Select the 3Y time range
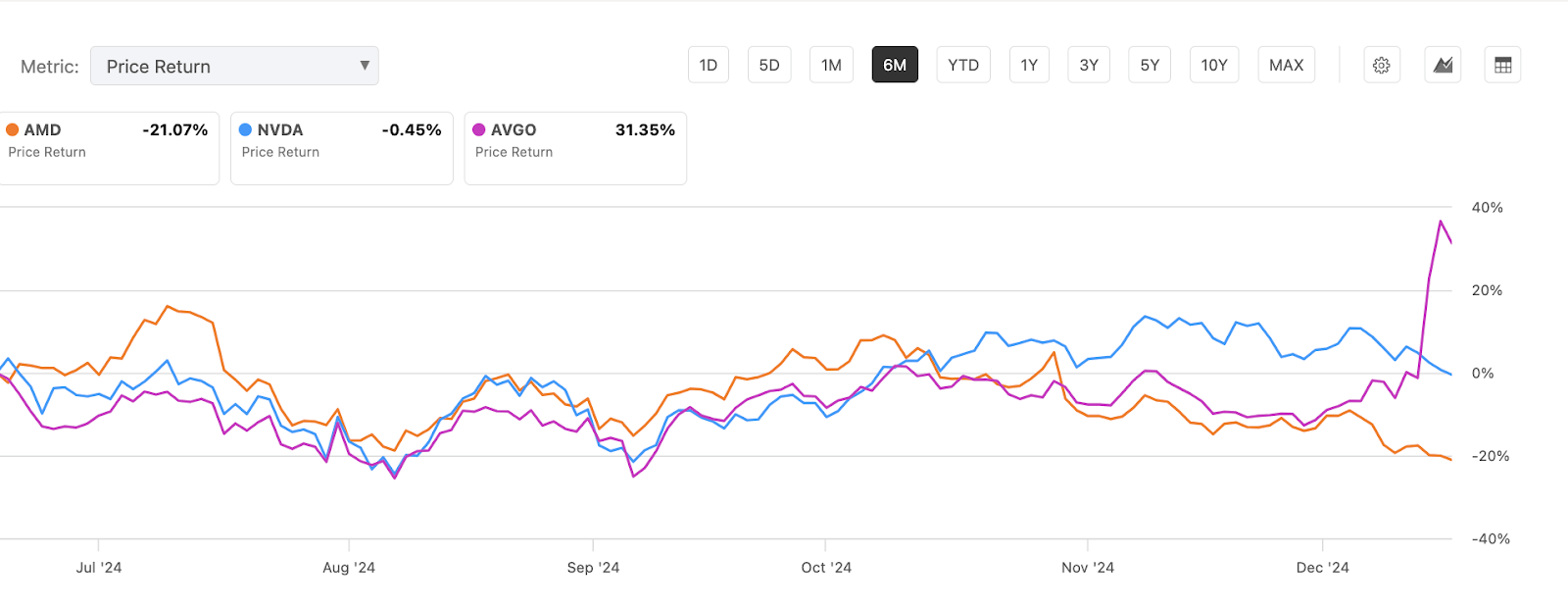This screenshot has height=607, width=1568. [1089, 66]
